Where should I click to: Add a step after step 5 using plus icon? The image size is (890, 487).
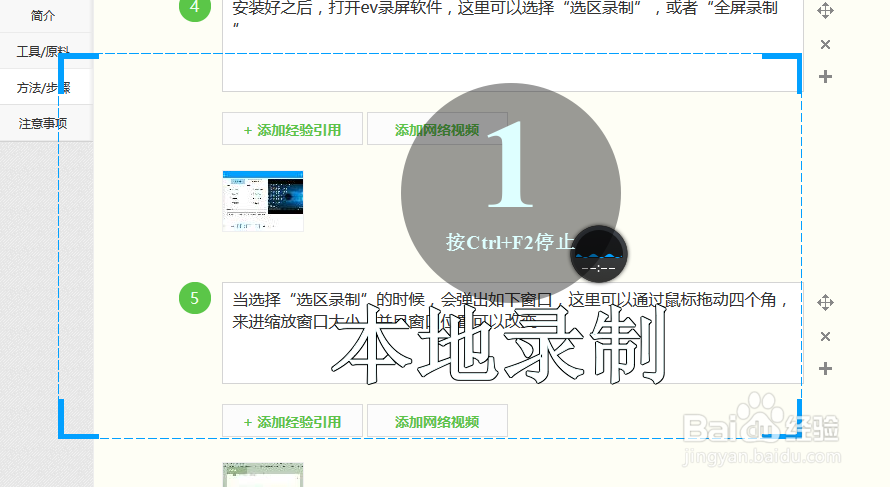click(825, 369)
